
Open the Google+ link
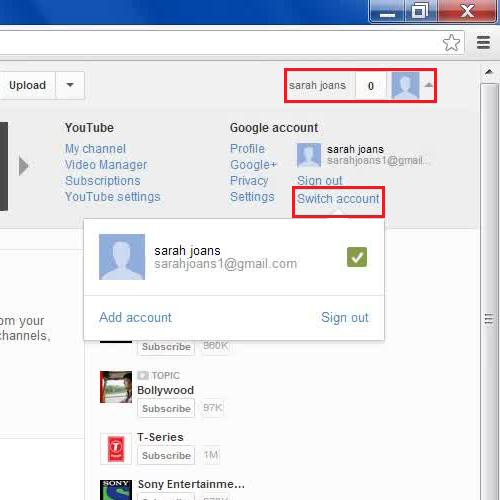[253, 165]
